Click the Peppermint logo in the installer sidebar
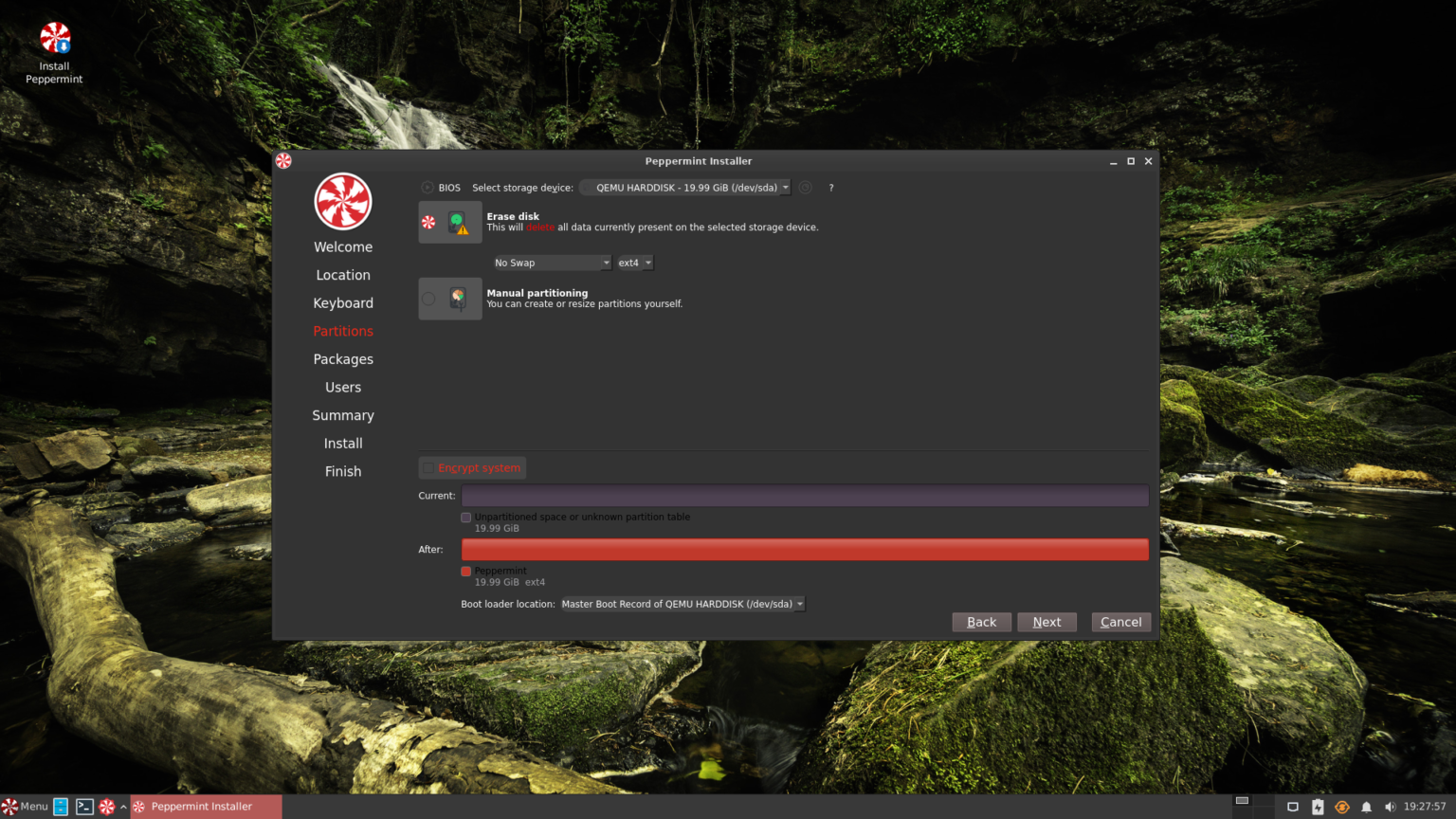The image size is (1456, 819). [342, 201]
